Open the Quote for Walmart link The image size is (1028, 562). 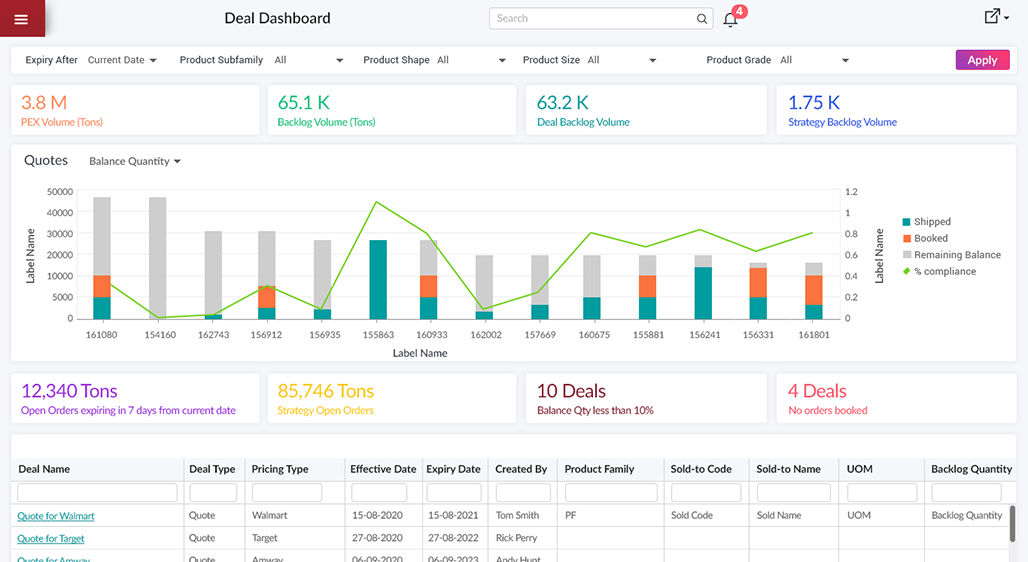[56, 516]
